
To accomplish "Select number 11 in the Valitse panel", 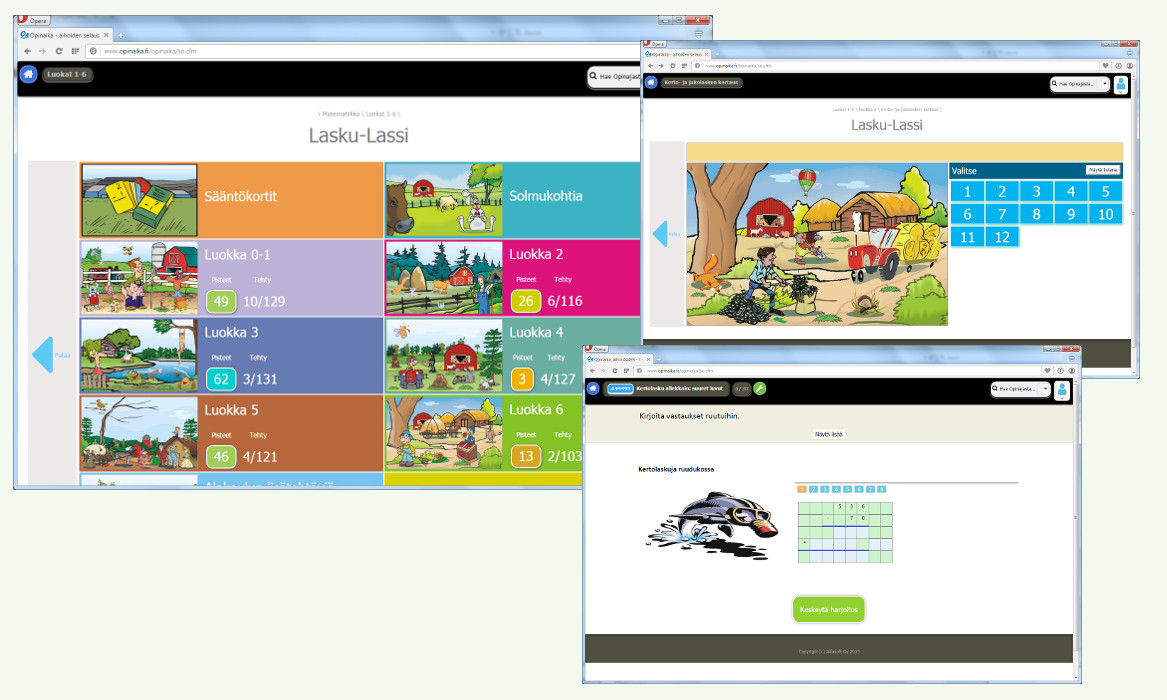I will click(x=967, y=237).
